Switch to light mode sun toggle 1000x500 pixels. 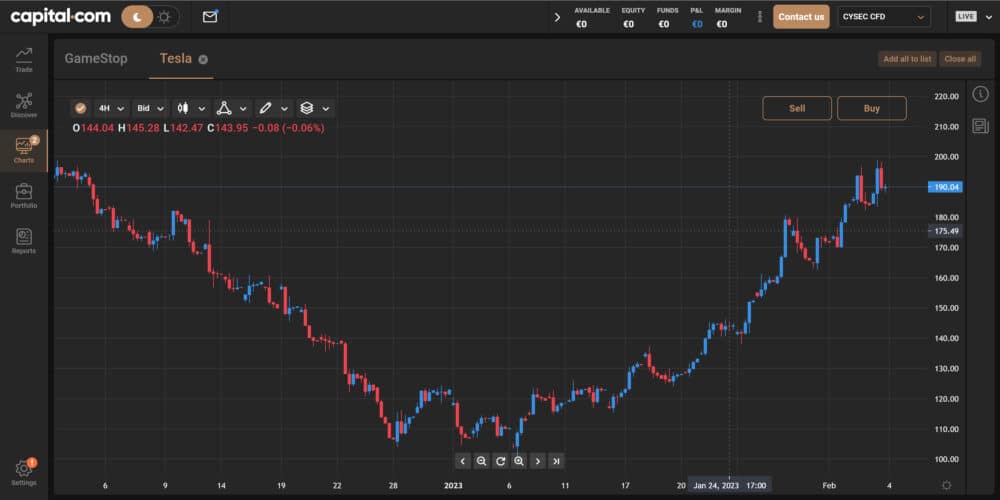click(165, 17)
